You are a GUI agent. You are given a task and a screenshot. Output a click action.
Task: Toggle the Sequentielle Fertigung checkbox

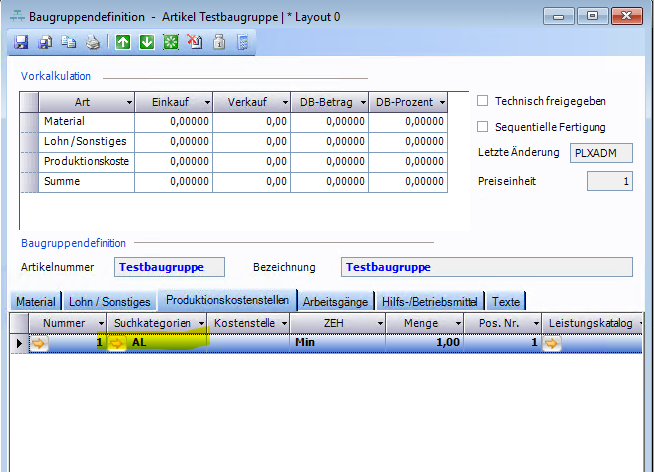(x=483, y=127)
